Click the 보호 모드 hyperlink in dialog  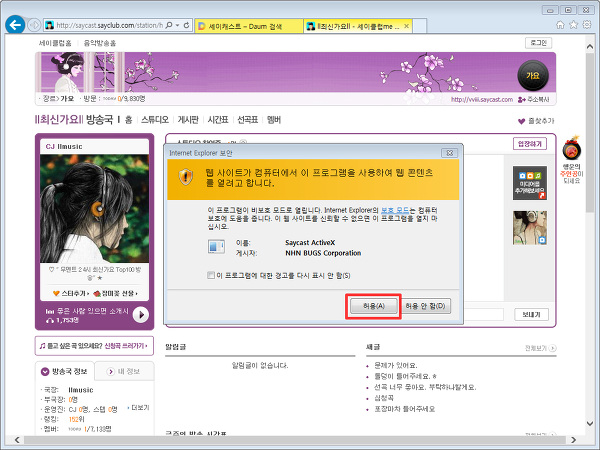[x=395, y=210]
